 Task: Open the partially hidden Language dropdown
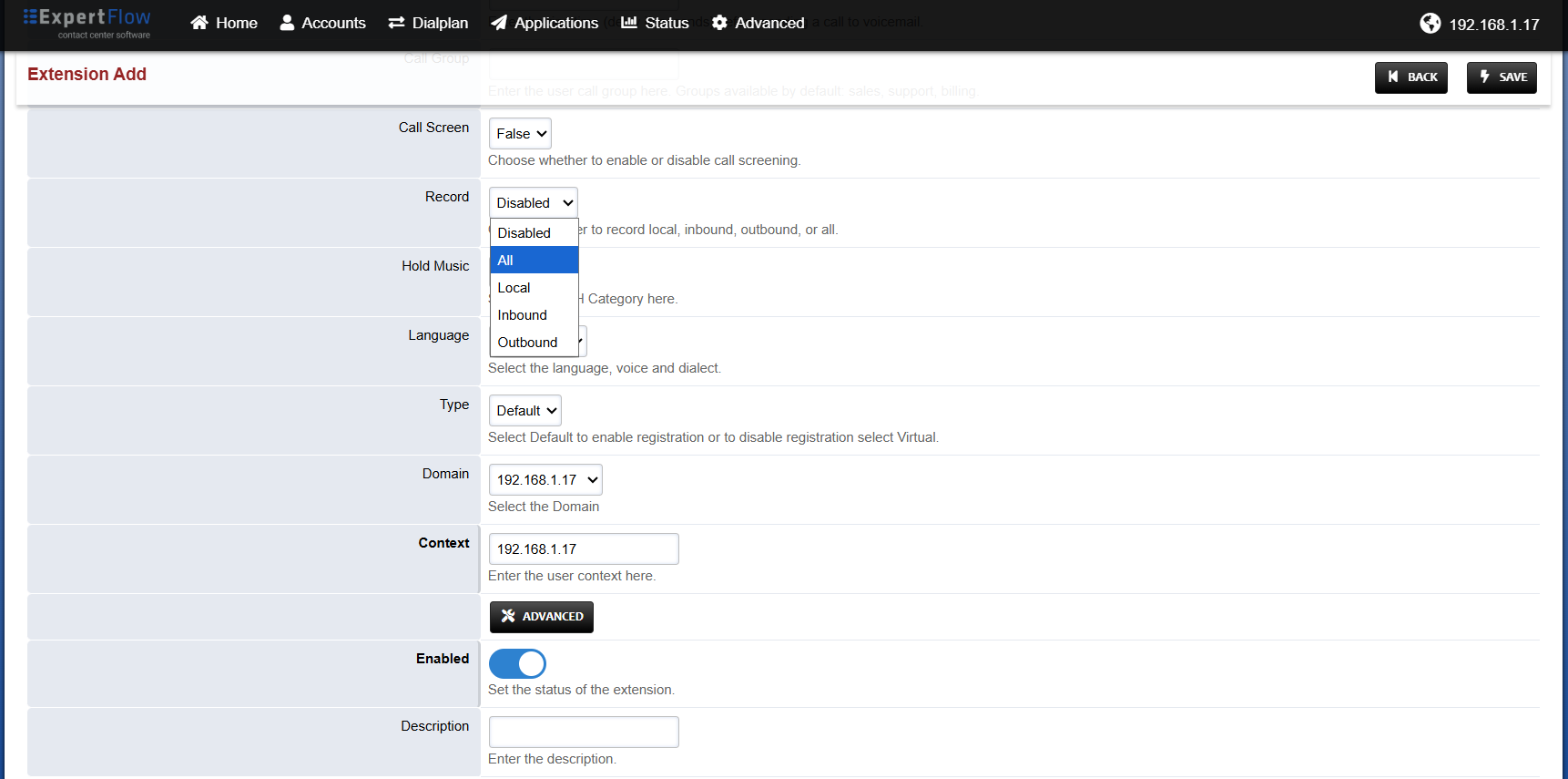(x=583, y=342)
